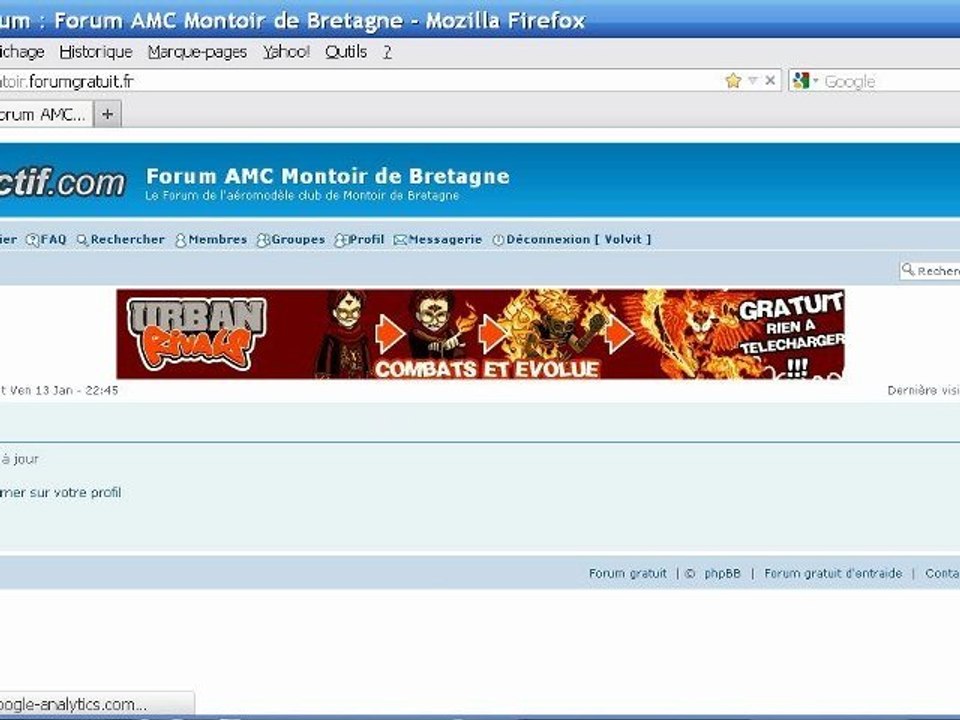960x720 pixels.
Task: Click the Urban Rivals logo in banner
Action: (196, 334)
